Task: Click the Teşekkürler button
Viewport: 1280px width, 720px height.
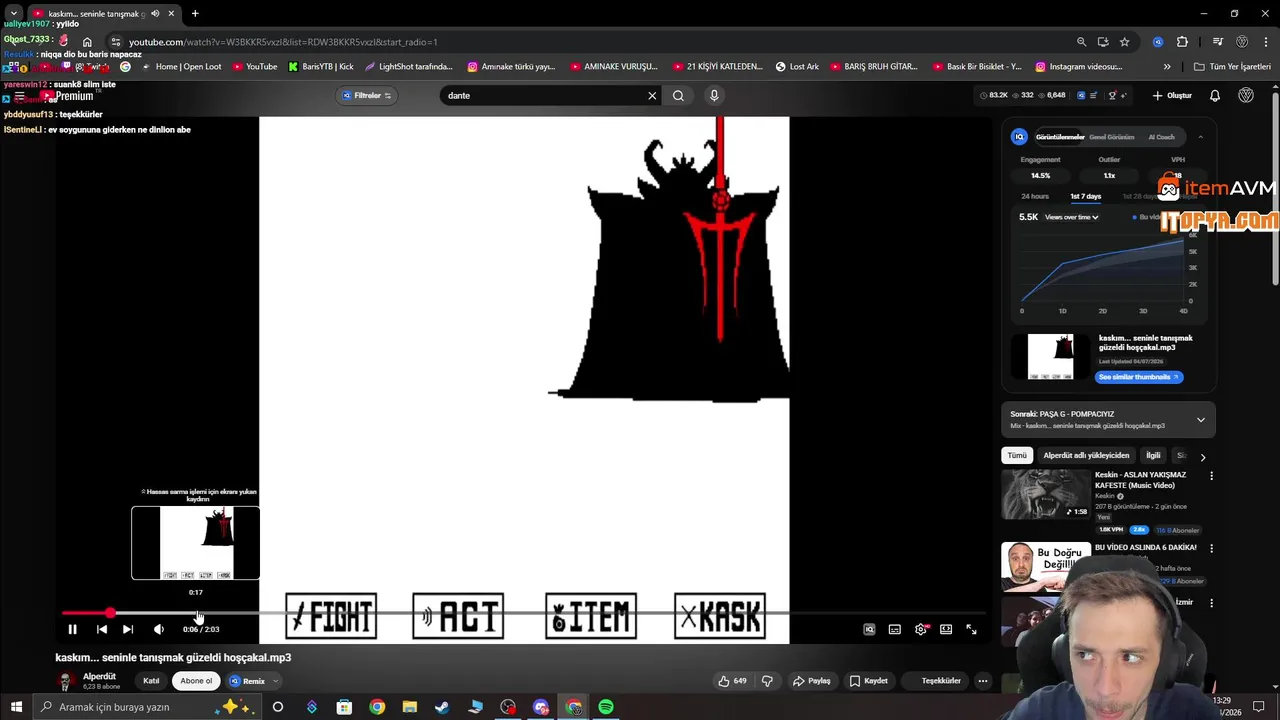Action: (x=941, y=681)
